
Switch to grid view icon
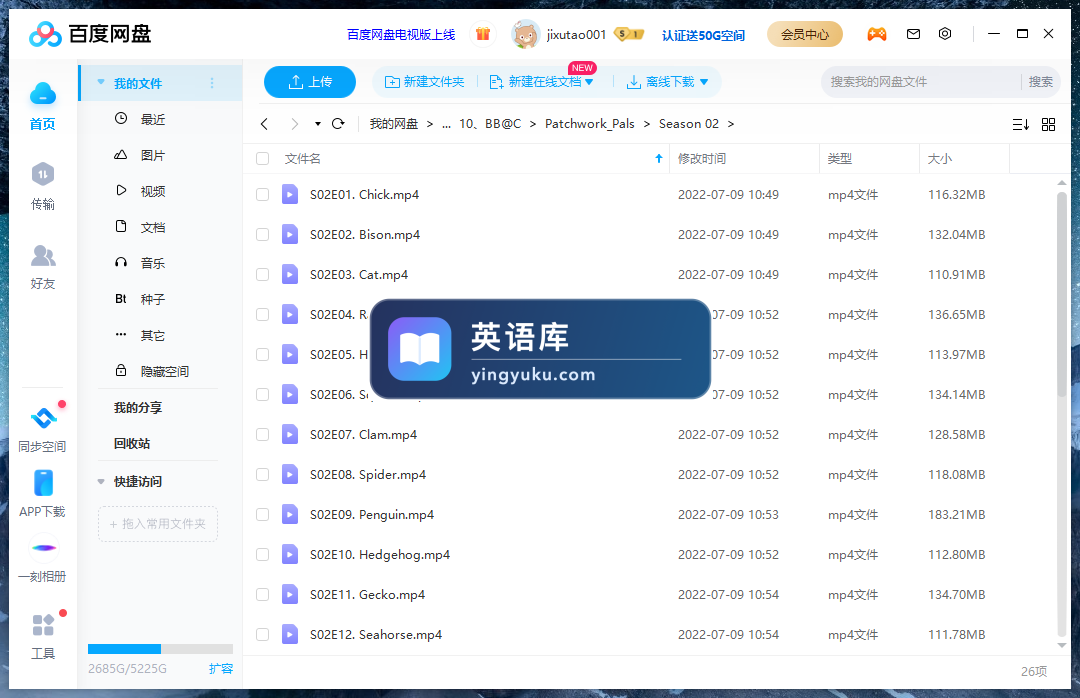(x=1048, y=125)
